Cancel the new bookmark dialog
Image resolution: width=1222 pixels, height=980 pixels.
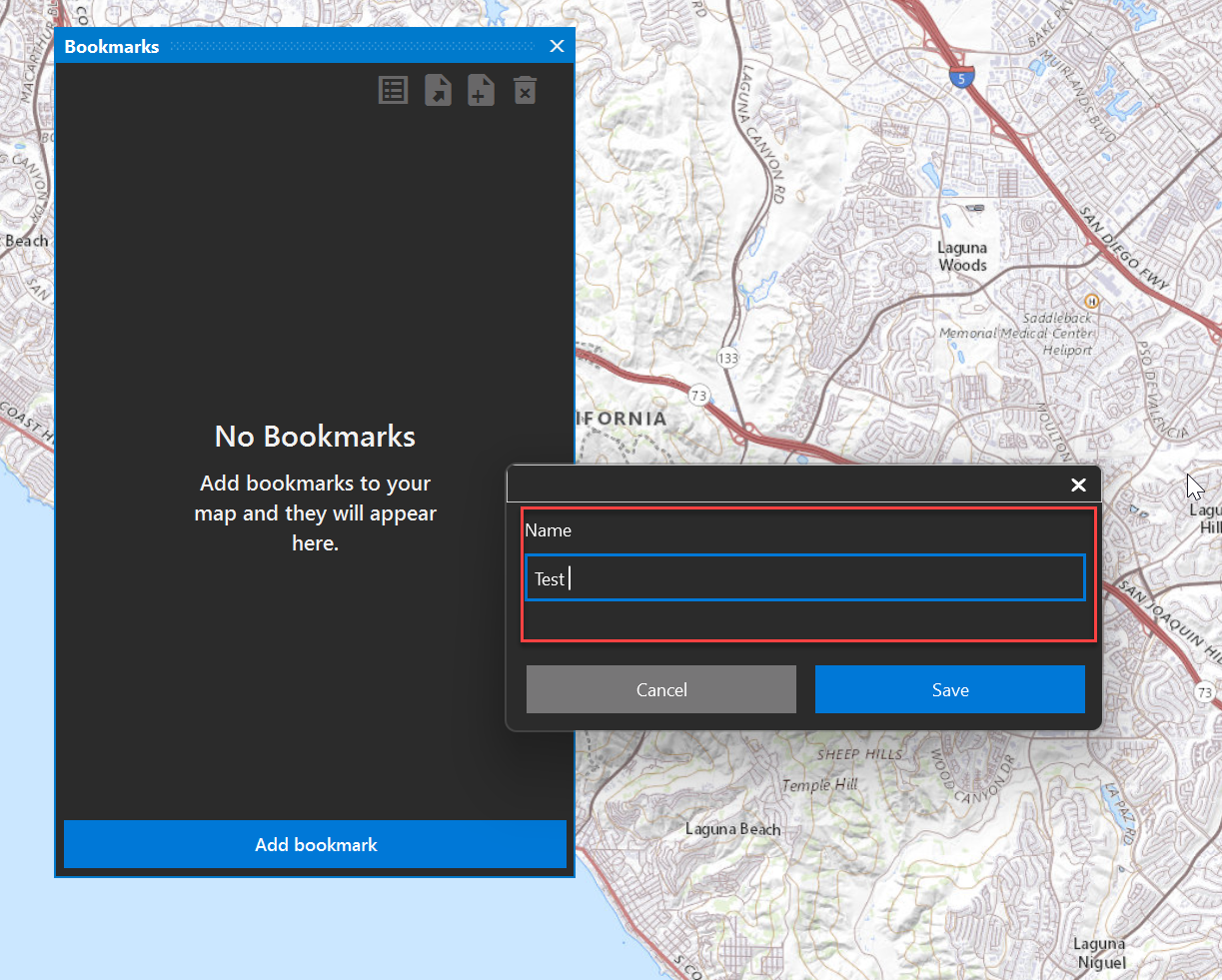tap(660, 689)
